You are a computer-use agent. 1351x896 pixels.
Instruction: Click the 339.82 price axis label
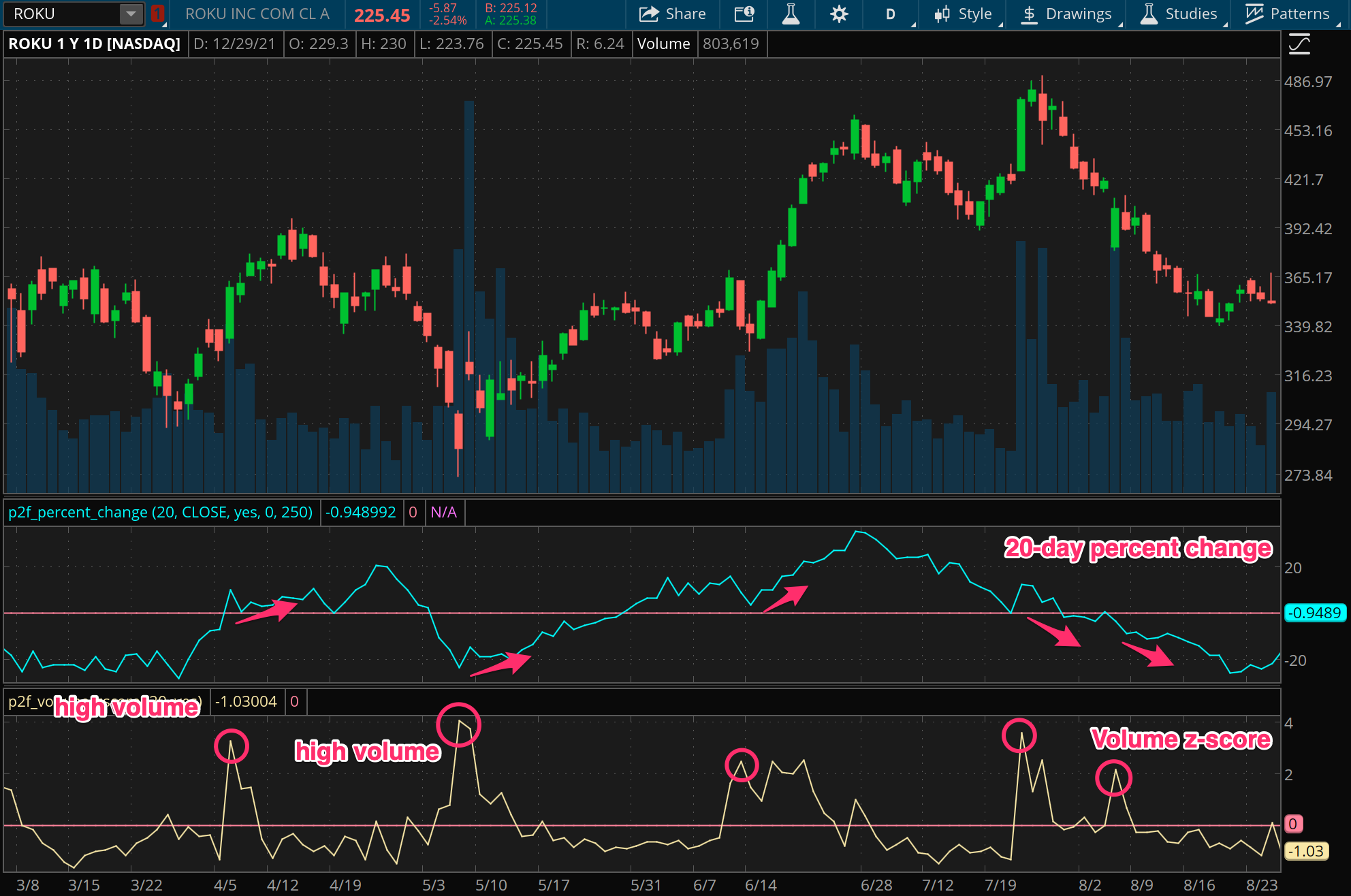[1307, 327]
